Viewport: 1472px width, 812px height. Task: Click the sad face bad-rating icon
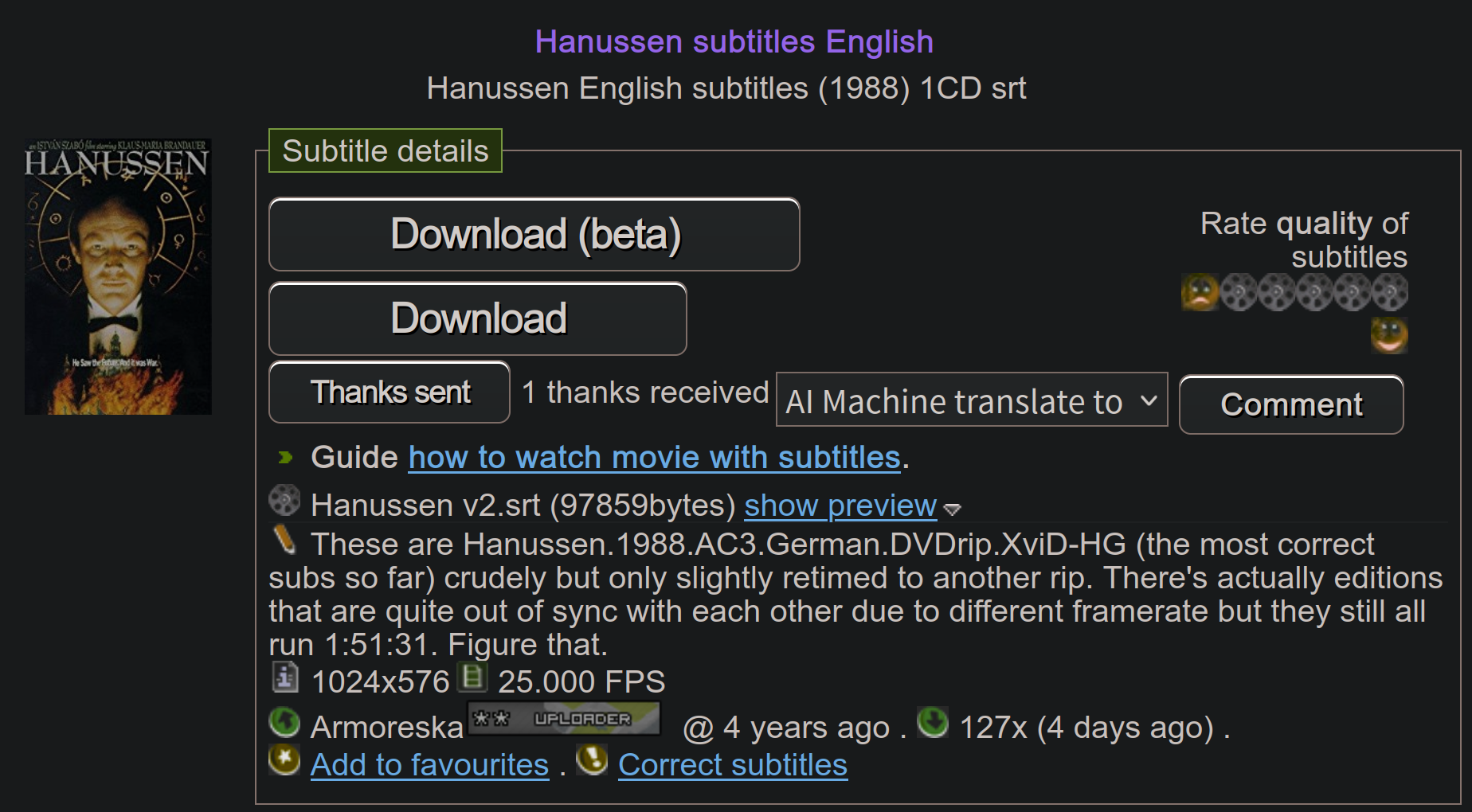click(x=1199, y=292)
